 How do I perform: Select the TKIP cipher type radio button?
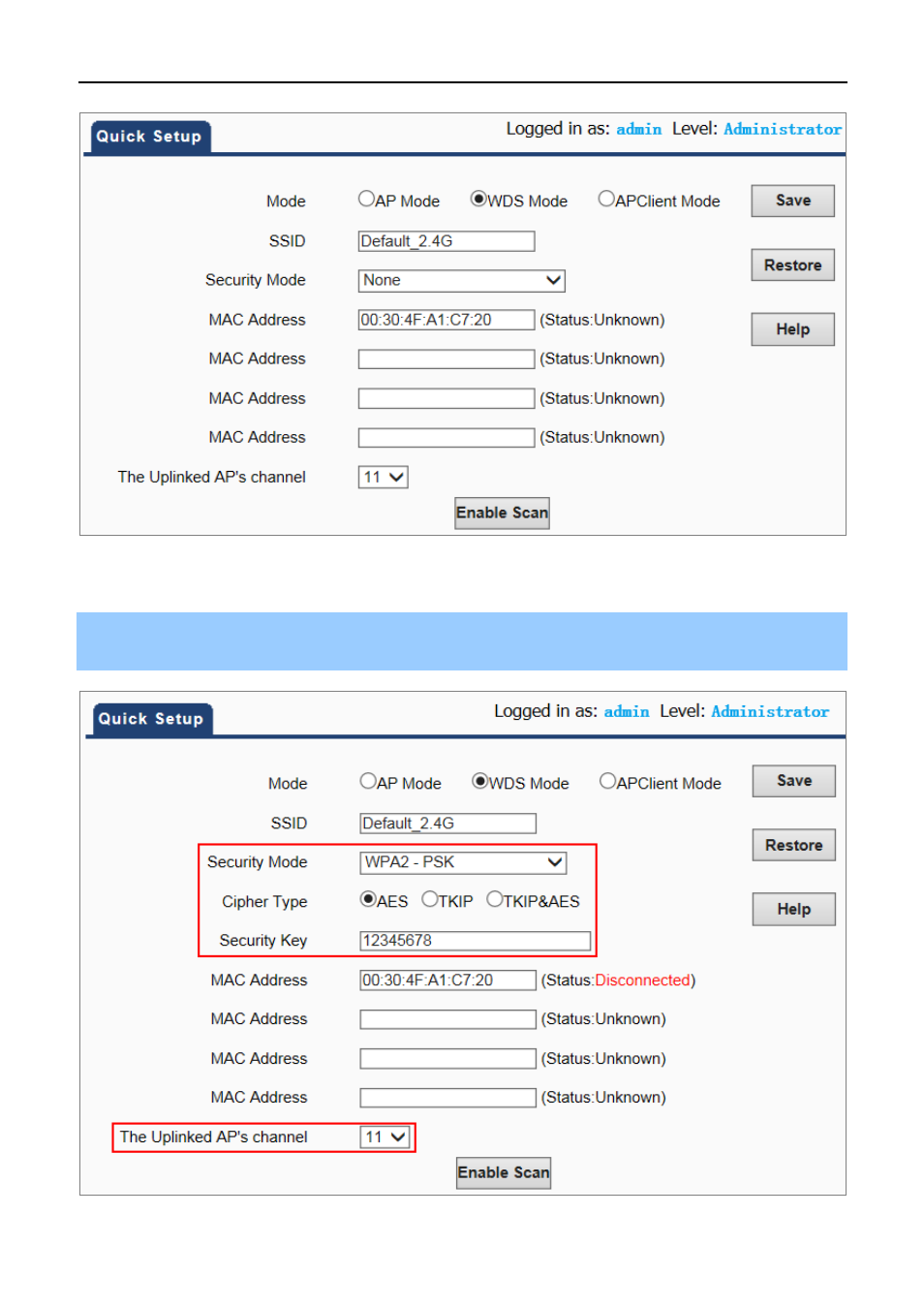pos(430,899)
